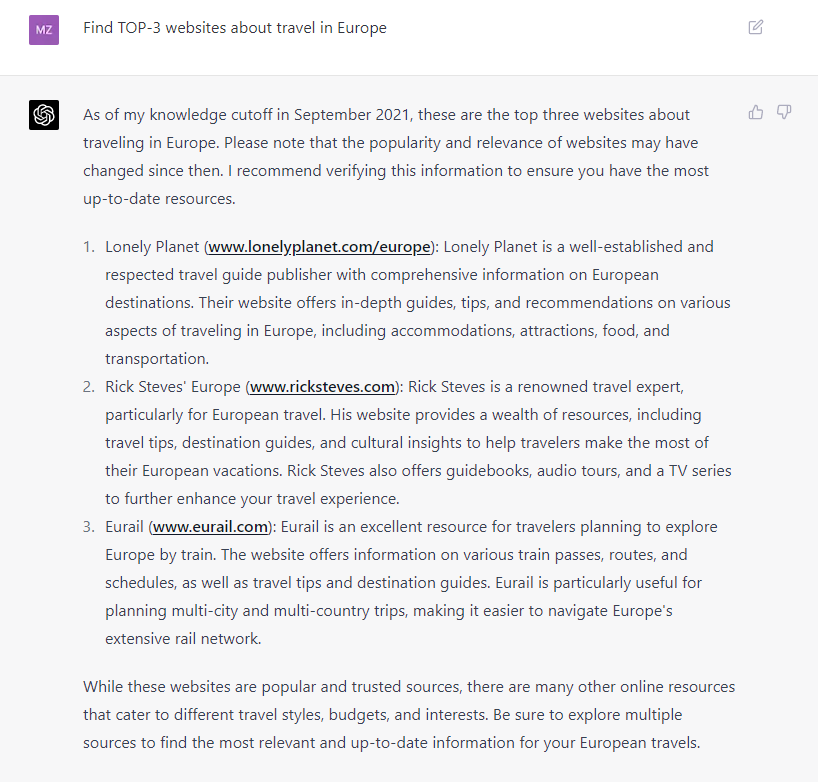Click the word 'transportation.' ending item one
The image size is (818, 782).
(x=157, y=359)
